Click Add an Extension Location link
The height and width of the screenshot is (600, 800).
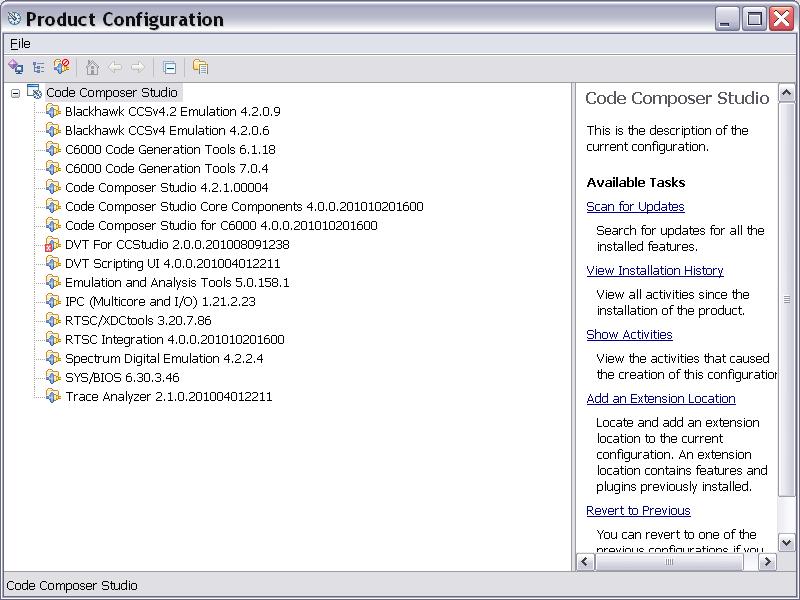click(660, 399)
